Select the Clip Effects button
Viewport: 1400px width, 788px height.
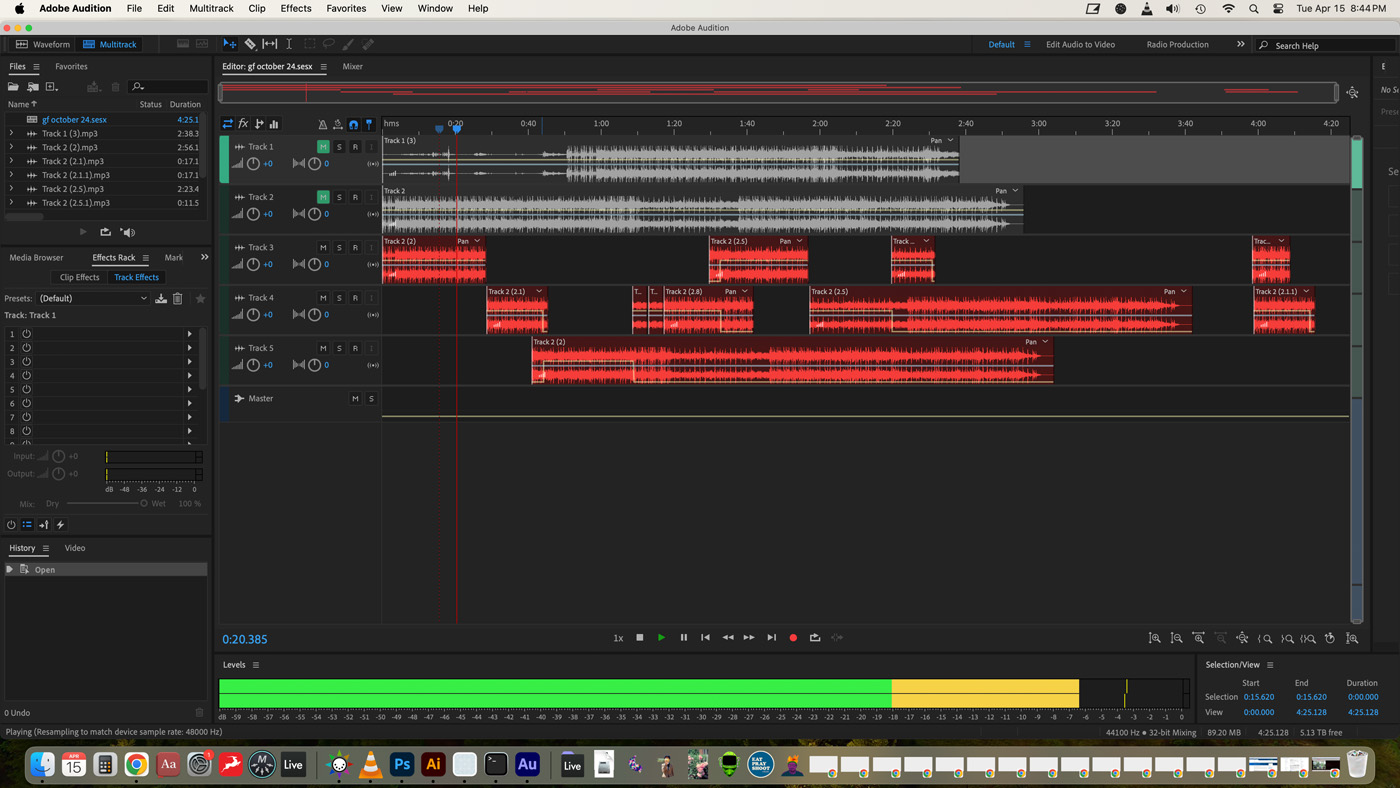click(x=79, y=277)
